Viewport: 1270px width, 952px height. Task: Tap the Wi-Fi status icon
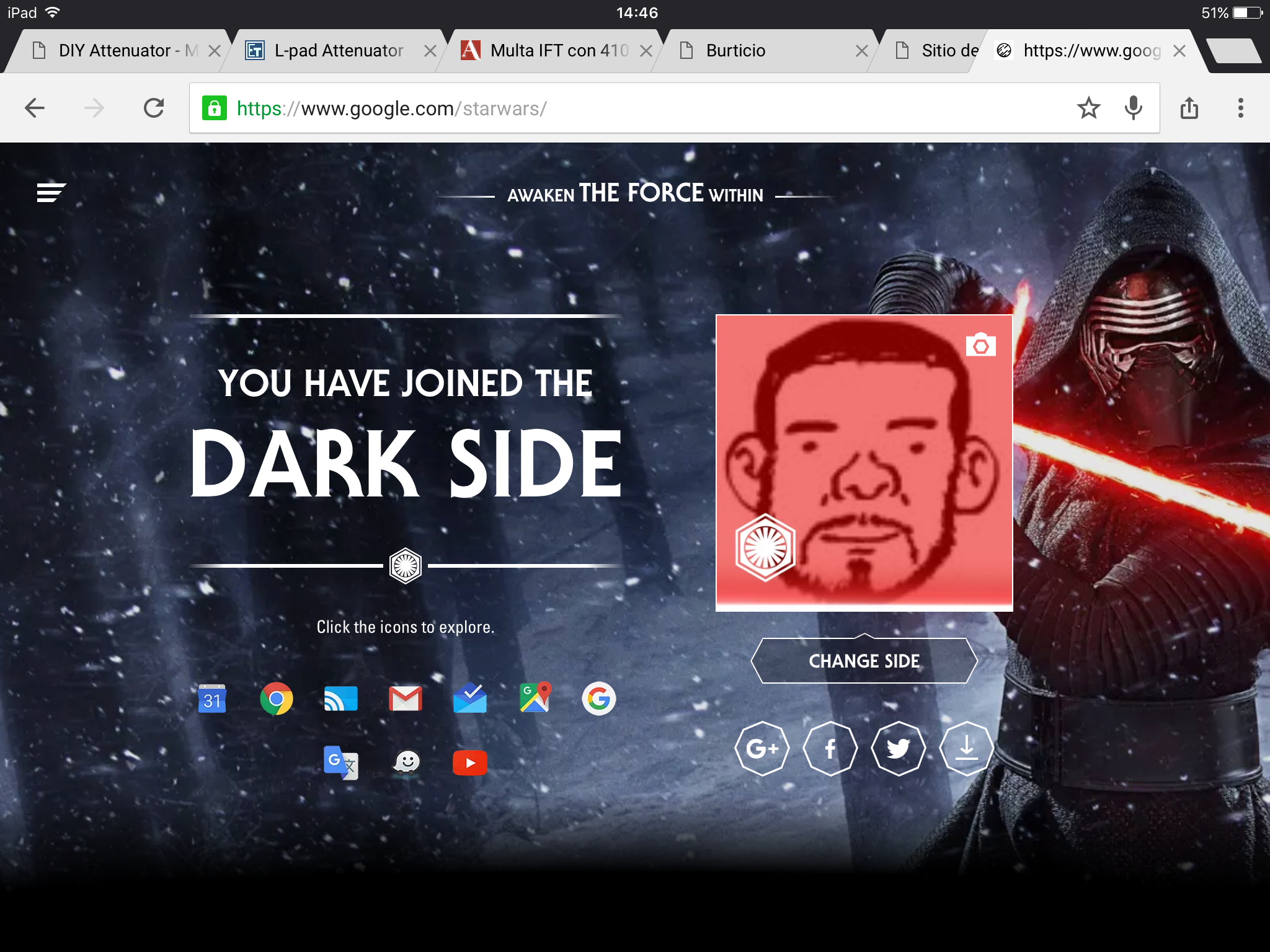(x=53, y=12)
